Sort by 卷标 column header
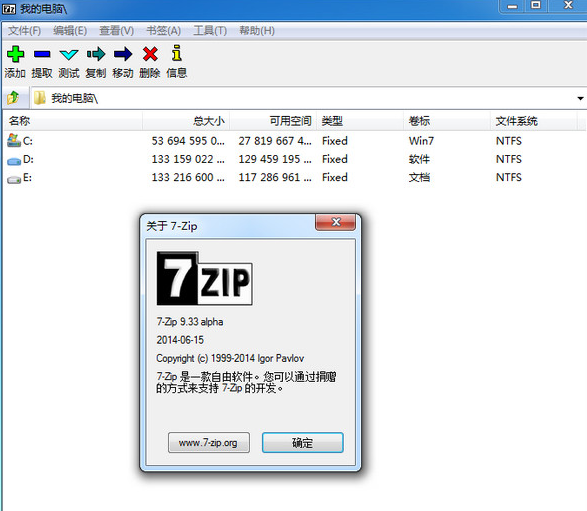This screenshot has width=587, height=511. [x=447, y=121]
